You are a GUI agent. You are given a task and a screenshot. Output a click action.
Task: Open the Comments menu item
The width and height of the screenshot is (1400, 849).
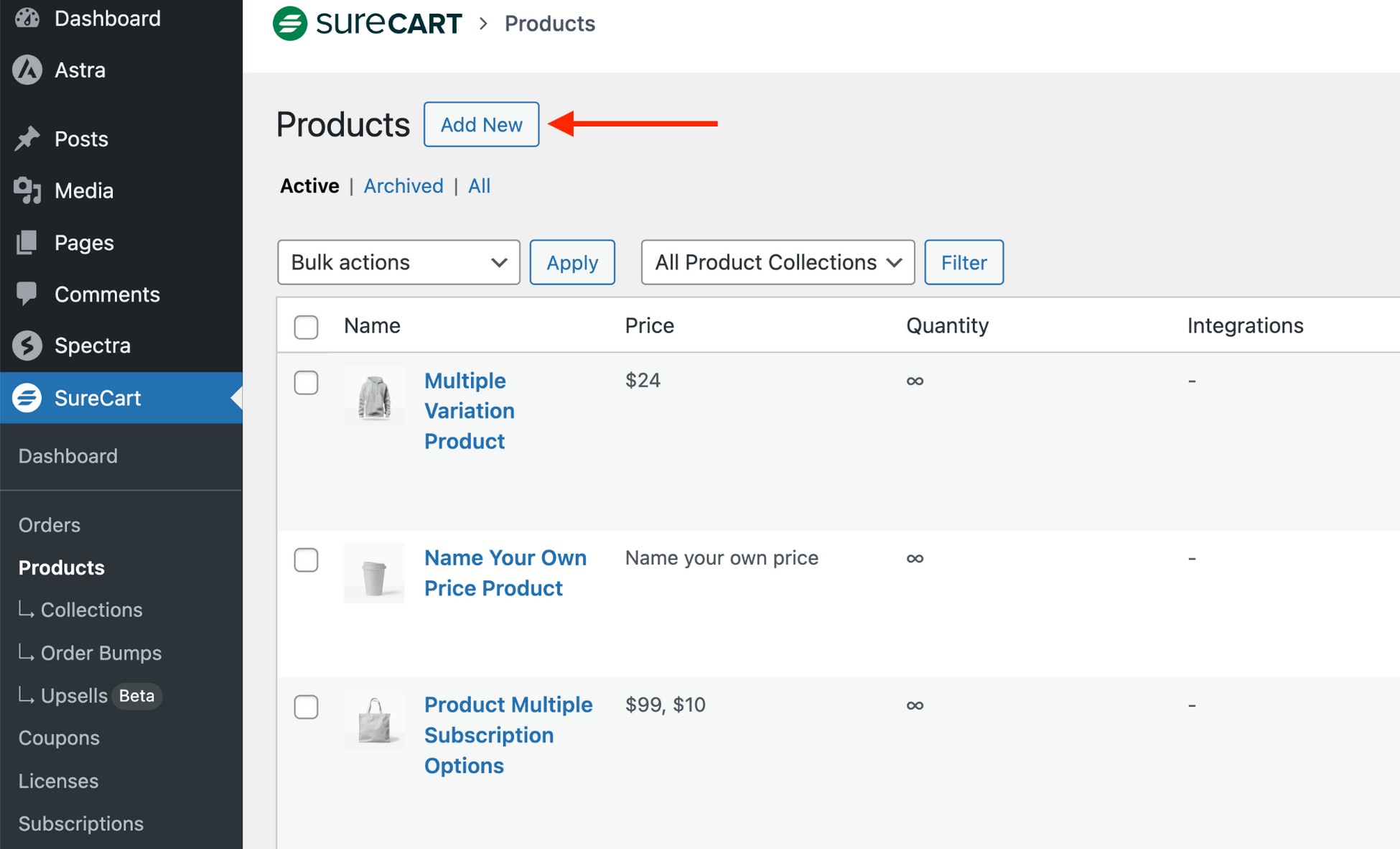pyautogui.click(x=121, y=294)
